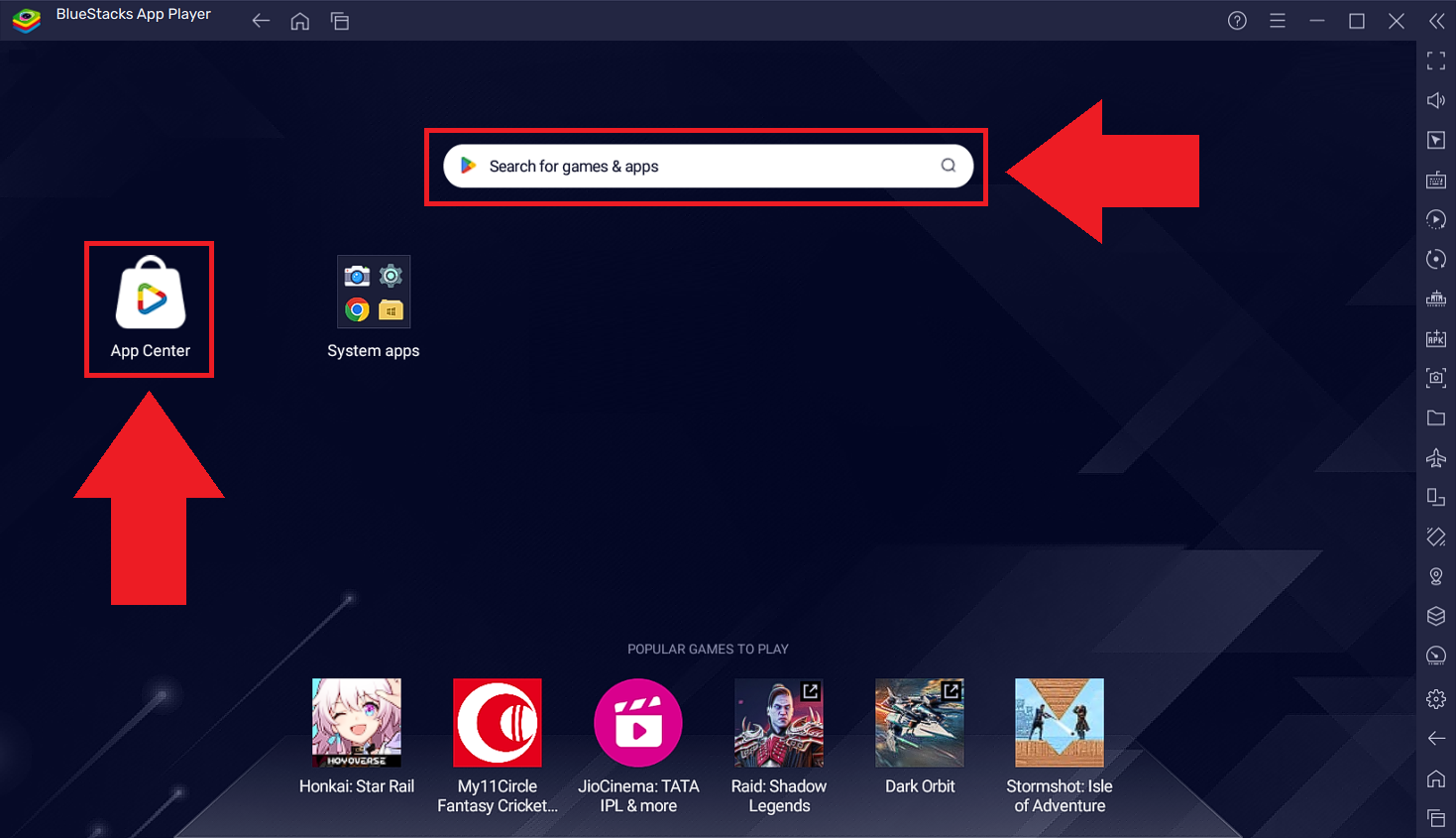Click the back arrow in side toolbar
The height and width of the screenshot is (838, 1456).
[x=1435, y=739]
